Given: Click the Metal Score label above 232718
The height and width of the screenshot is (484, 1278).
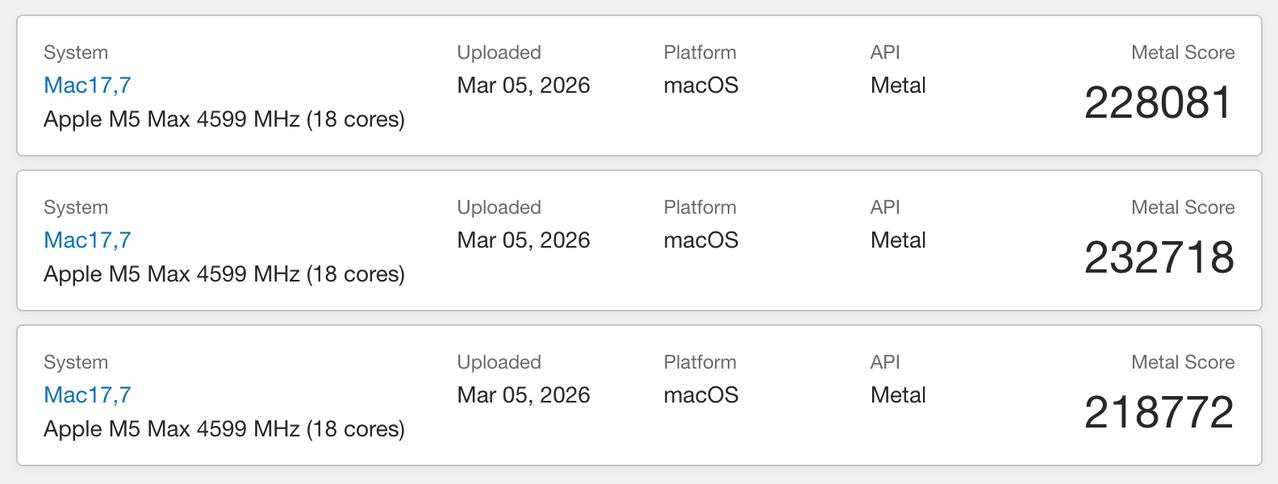Looking at the screenshot, I should coord(1182,208).
